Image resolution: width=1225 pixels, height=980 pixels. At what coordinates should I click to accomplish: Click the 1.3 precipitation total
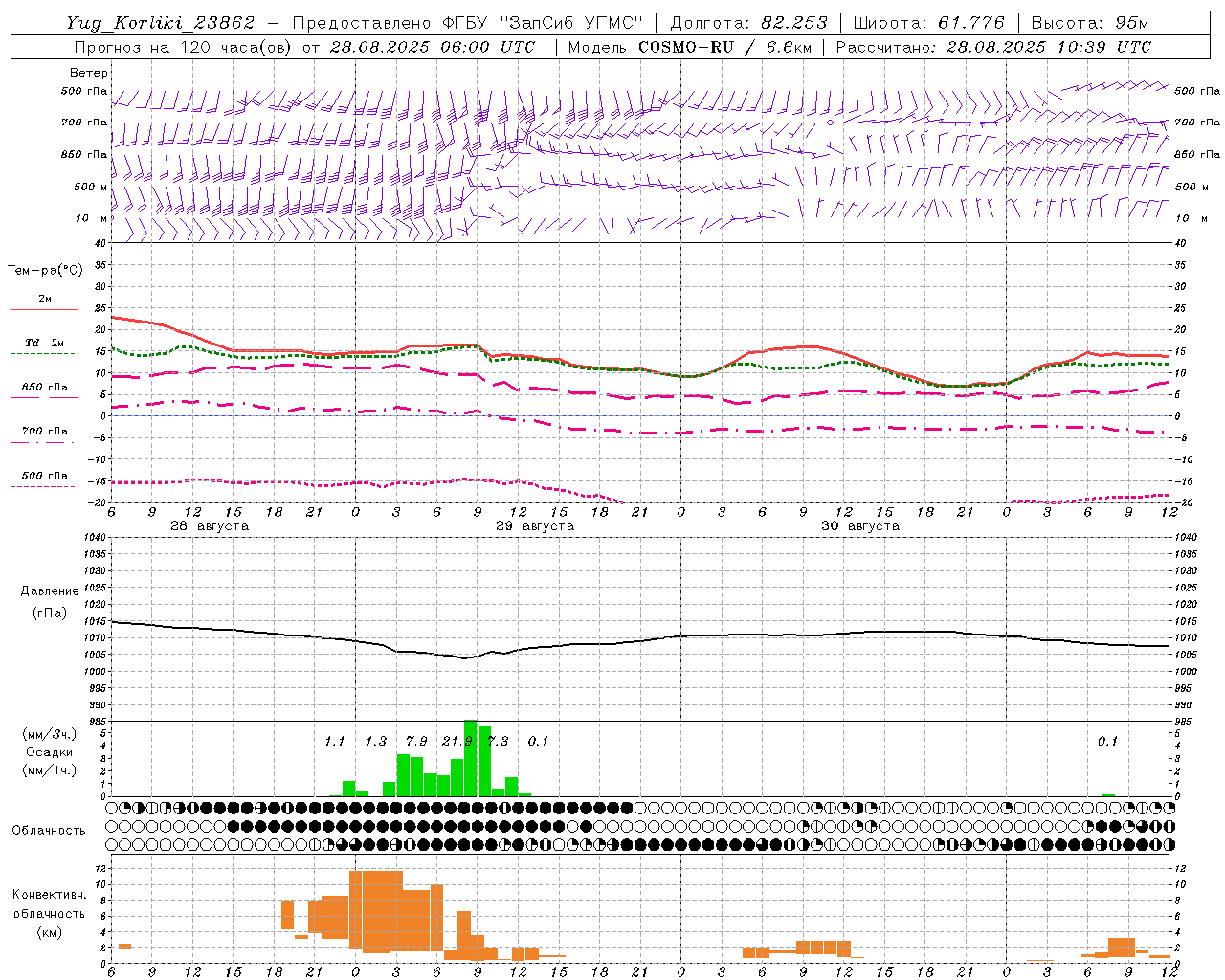[x=376, y=741]
